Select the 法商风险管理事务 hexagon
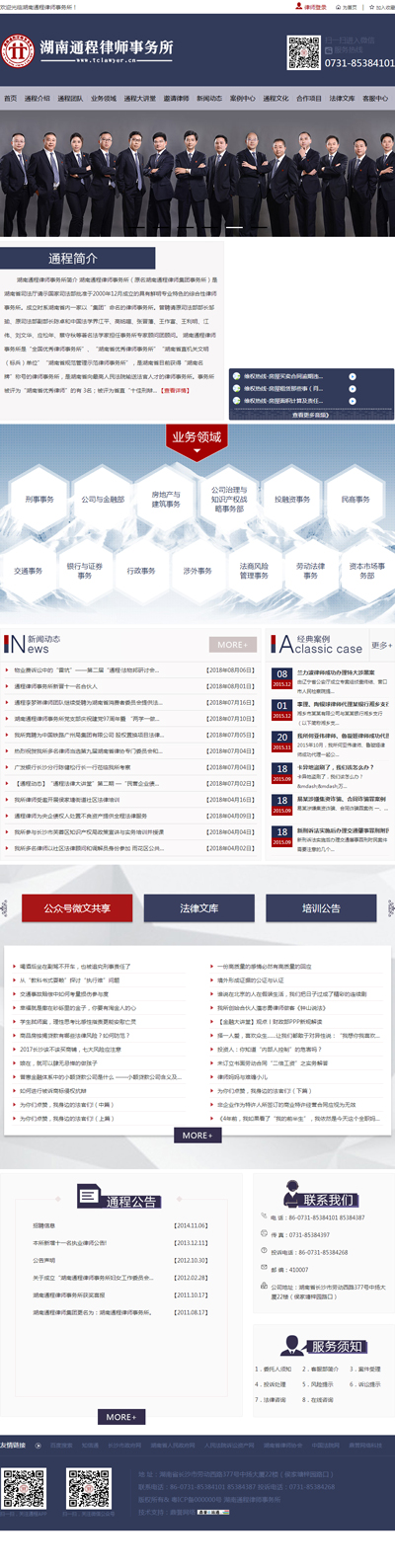 point(254,571)
